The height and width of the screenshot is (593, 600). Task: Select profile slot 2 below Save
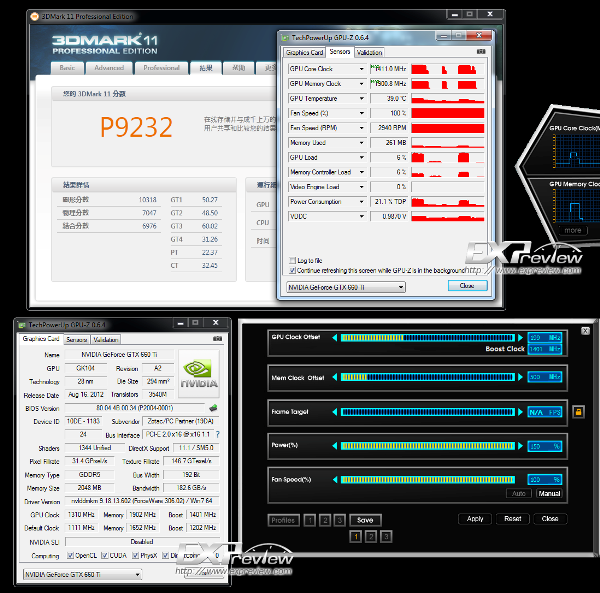[371, 536]
